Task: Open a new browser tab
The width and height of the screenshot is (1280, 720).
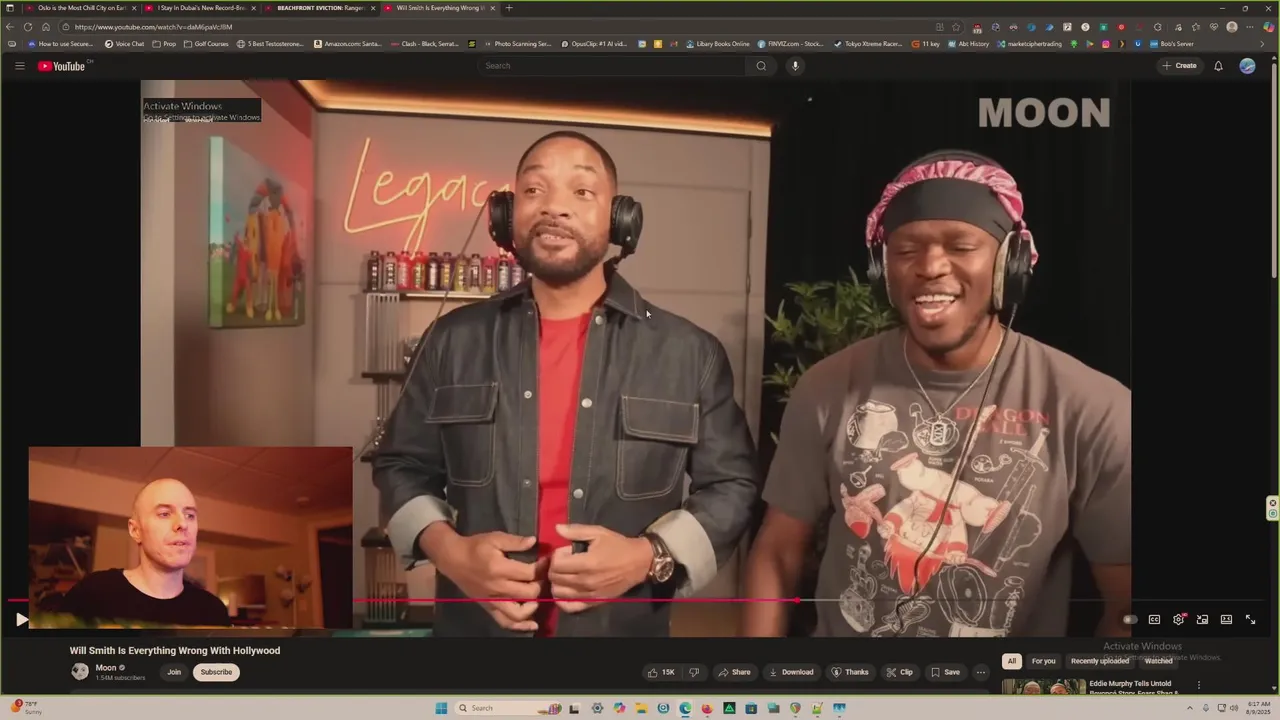Action: point(509,8)
